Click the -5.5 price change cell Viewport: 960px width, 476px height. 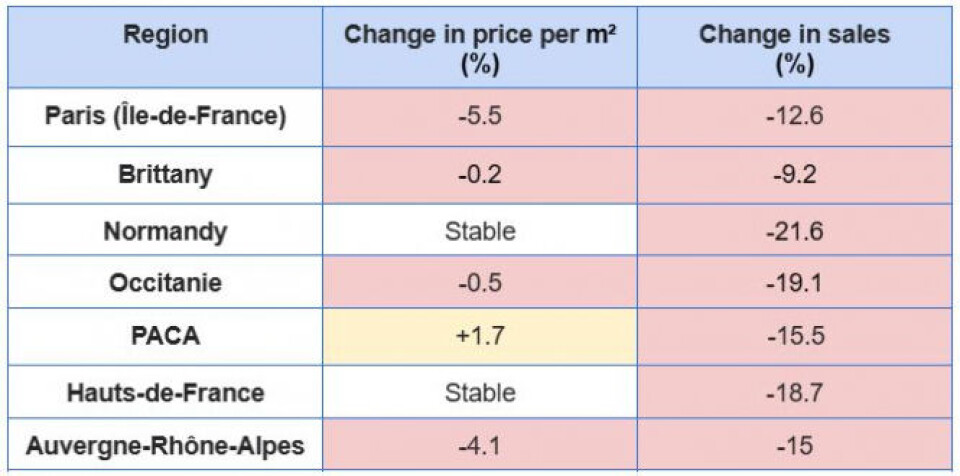click(479, 116)
